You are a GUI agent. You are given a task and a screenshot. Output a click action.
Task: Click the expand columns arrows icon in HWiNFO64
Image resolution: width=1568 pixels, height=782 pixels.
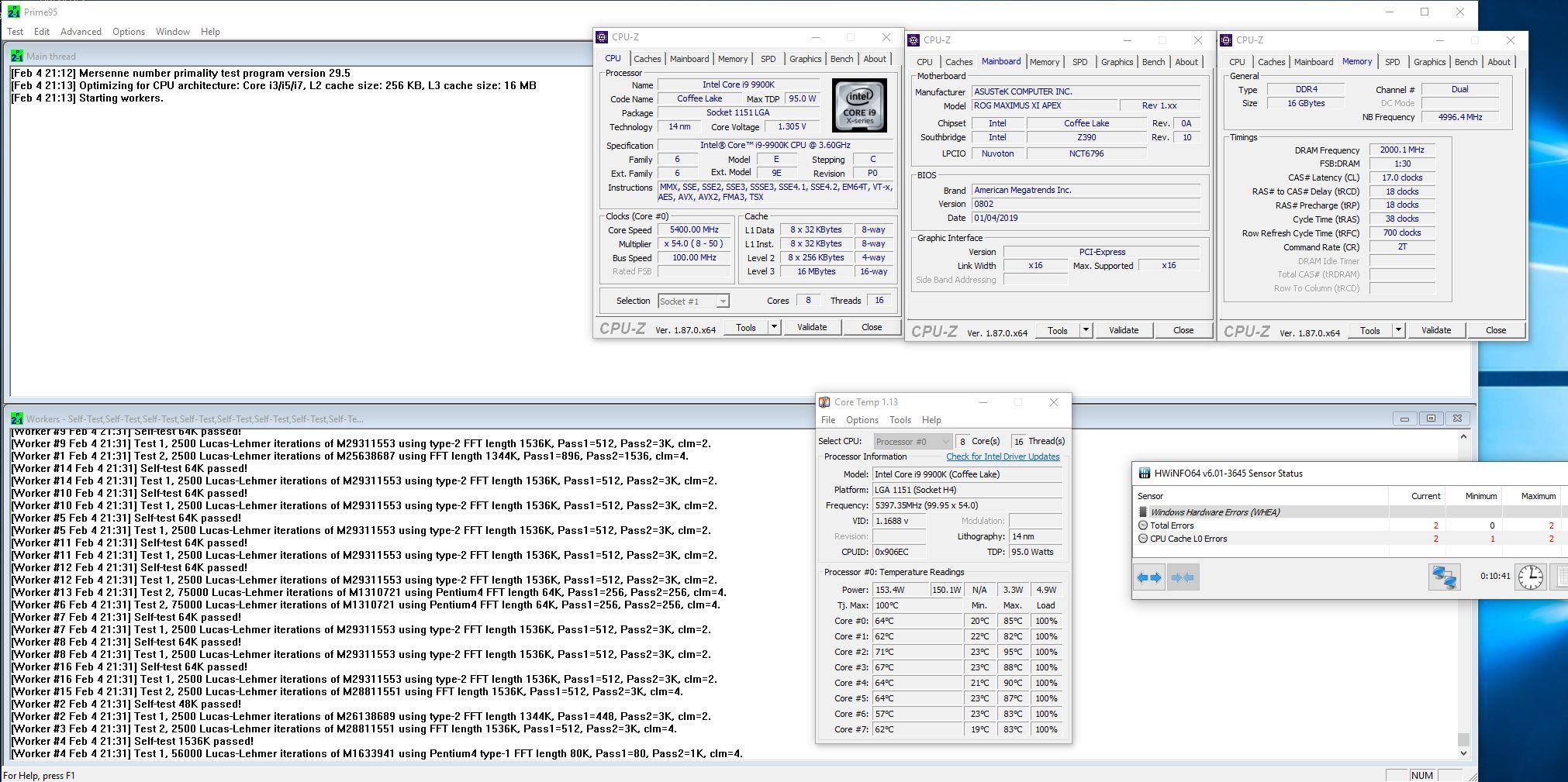click(x=1149, y=577)
